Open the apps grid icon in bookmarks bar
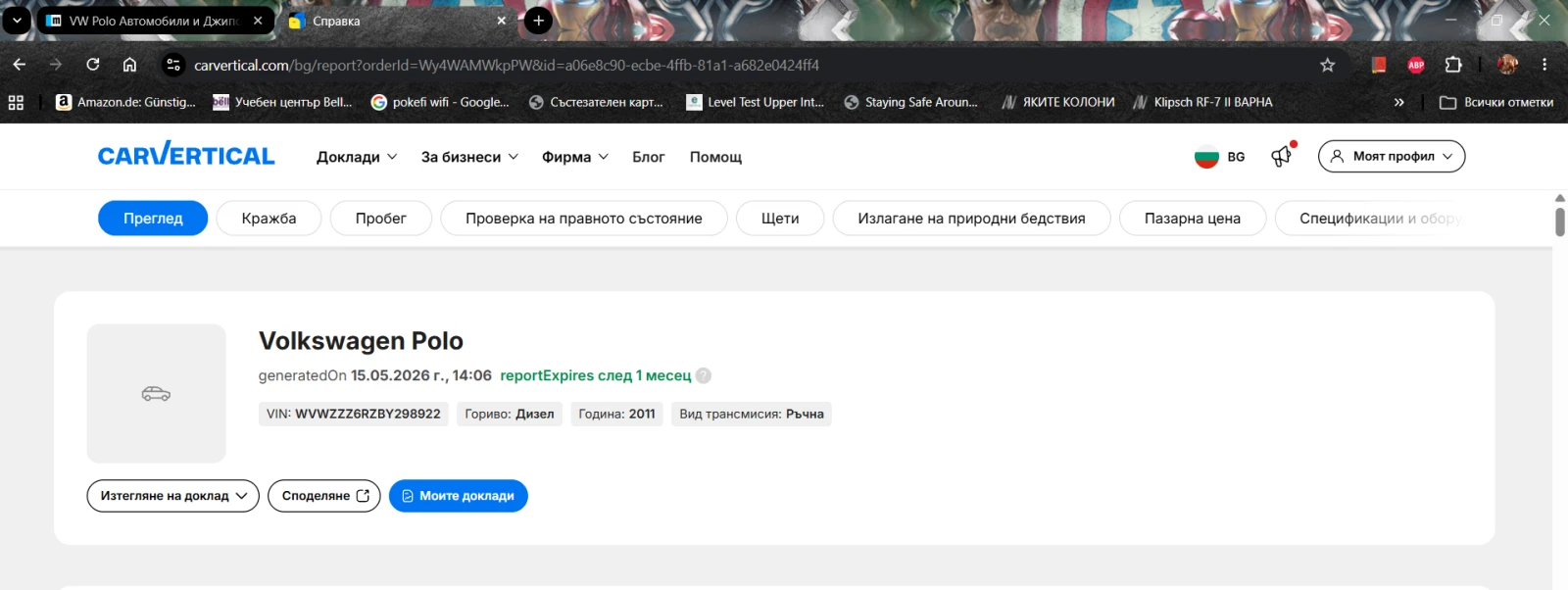 pyautogui.click(x=16, y=102)
